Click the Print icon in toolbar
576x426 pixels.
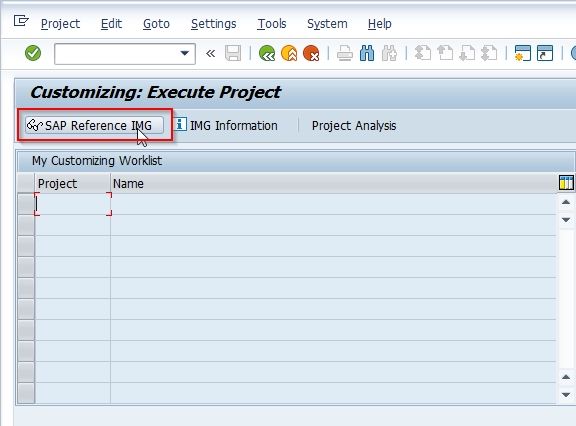[345, 54]
